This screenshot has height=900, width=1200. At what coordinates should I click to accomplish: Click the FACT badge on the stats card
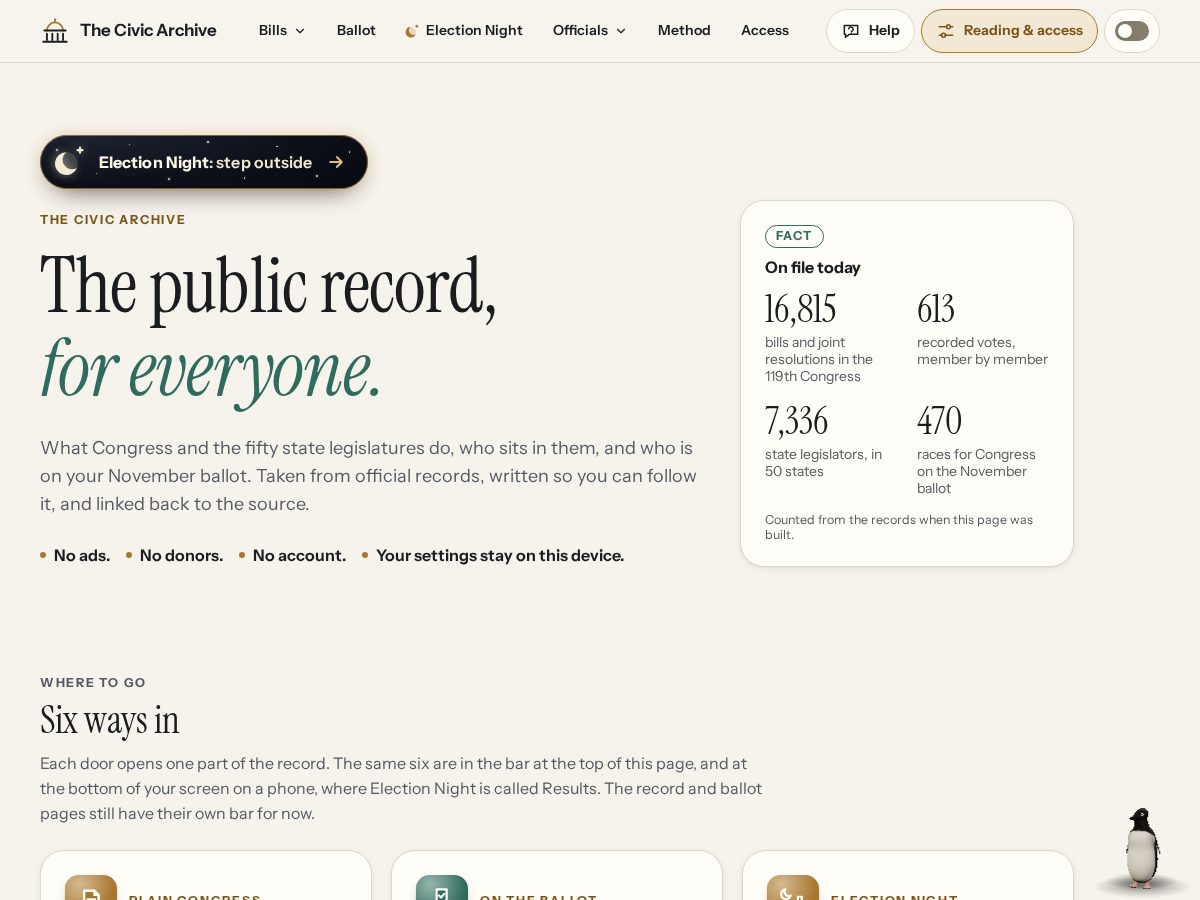coord(794,236)
